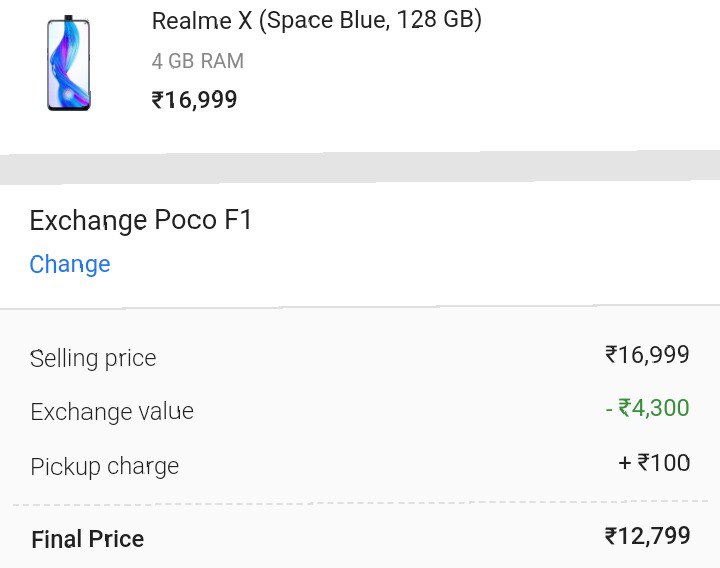Click the ₹16,999 selling price amount
The image size is (720, 568).
[x=647, y=355]
